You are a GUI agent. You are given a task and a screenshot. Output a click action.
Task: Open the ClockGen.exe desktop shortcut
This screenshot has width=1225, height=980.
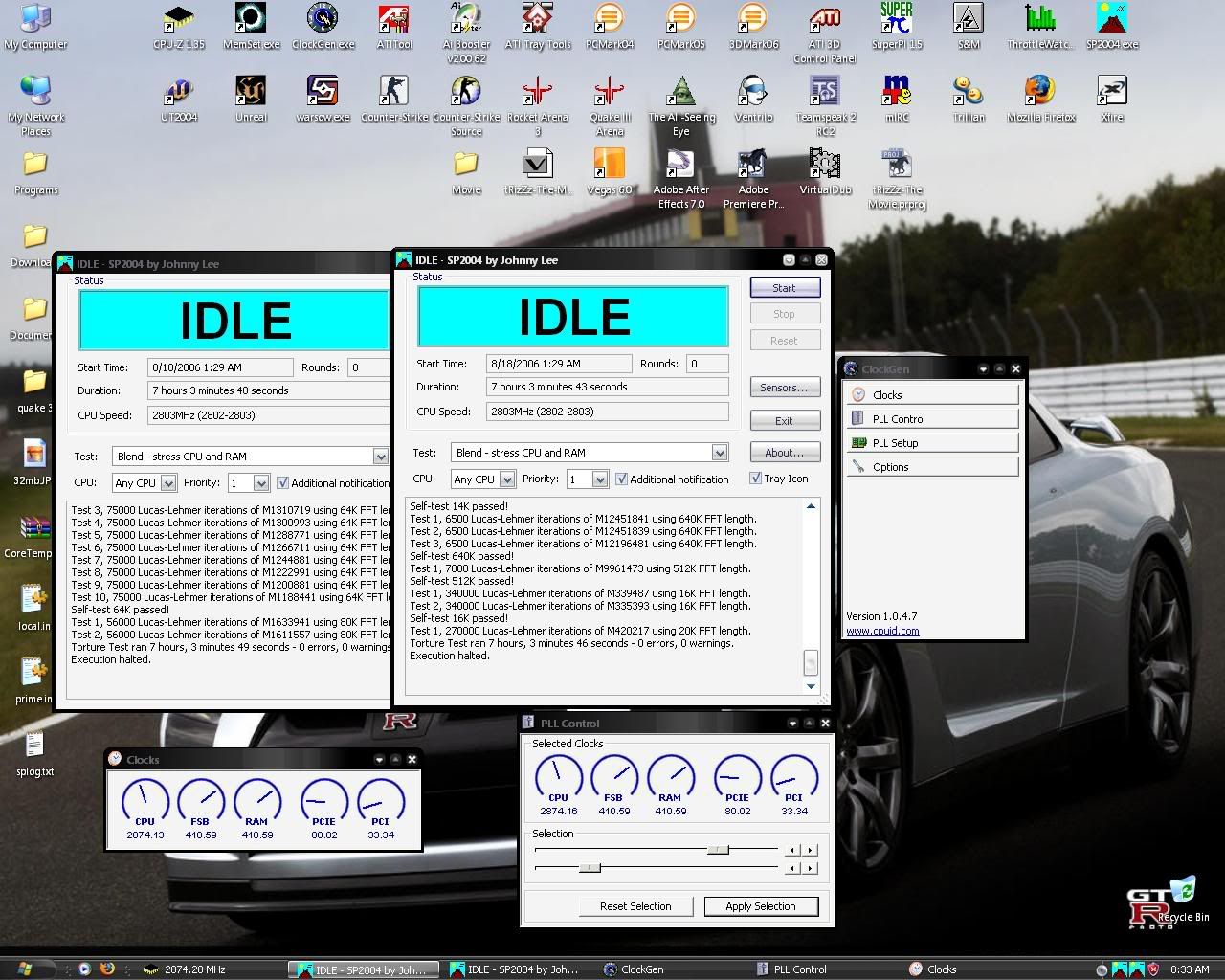(323, 26)
